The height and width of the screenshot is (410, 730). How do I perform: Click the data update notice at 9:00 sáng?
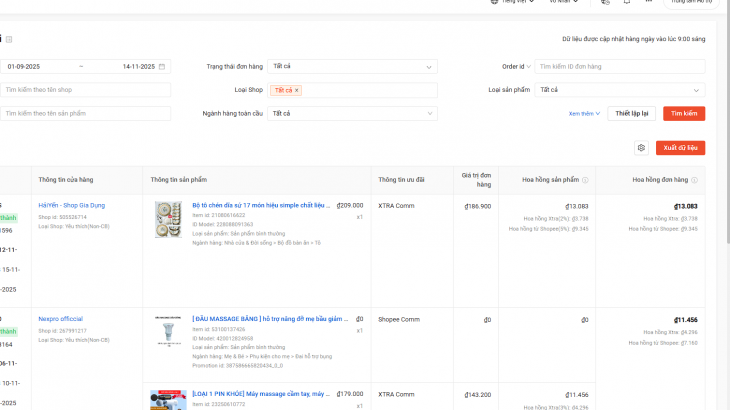click(x=634, y=39)
